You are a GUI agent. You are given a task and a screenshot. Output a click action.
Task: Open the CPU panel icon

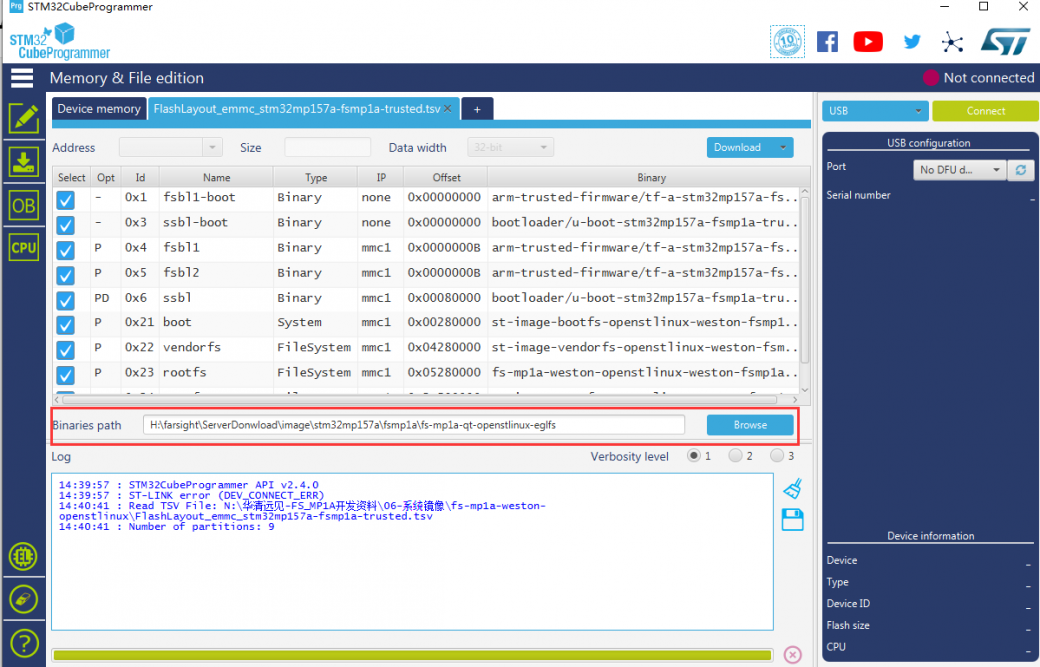coord(23,247)
